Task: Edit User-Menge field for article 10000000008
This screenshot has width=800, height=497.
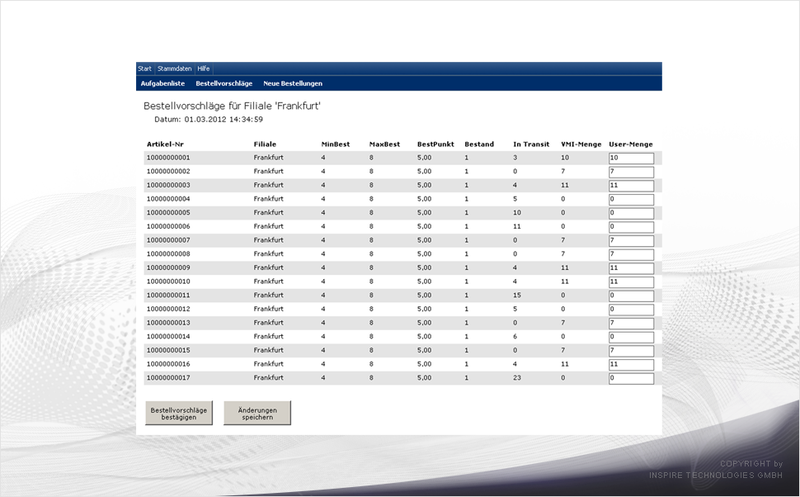Action: pyautogui.click(x=631, y=255)
